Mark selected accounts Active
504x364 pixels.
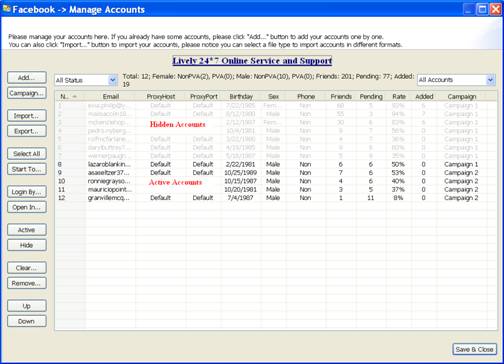tap(27, 230)
